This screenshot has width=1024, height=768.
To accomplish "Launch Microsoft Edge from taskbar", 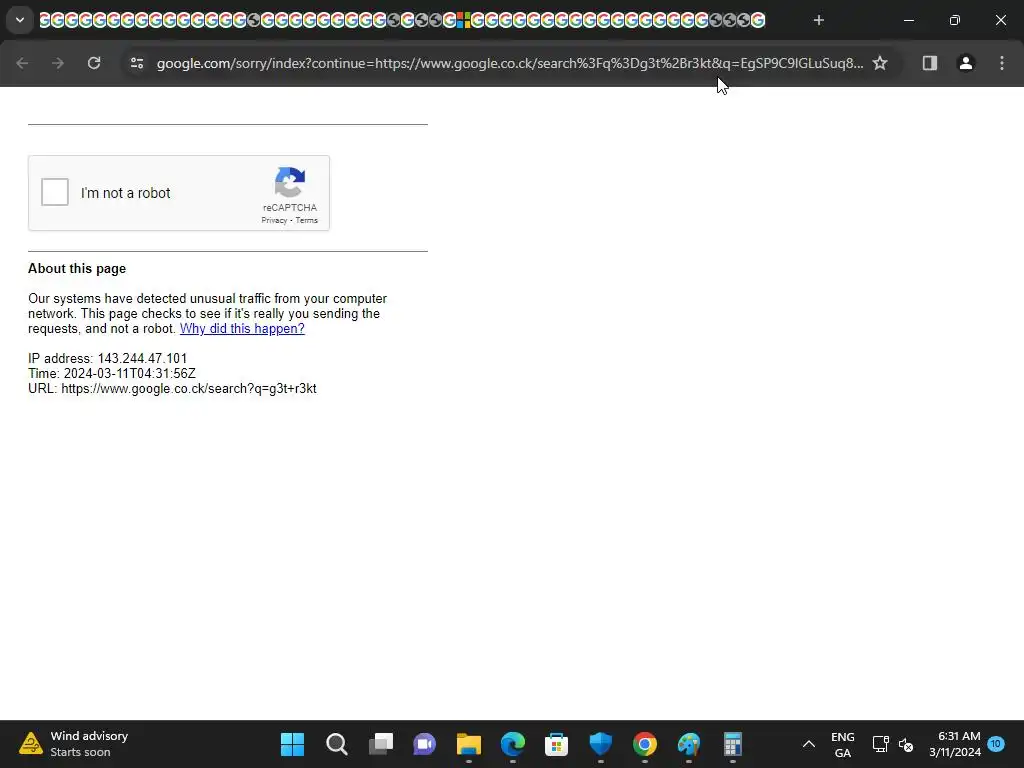I will pyautogui.click(x=513, y=744).
